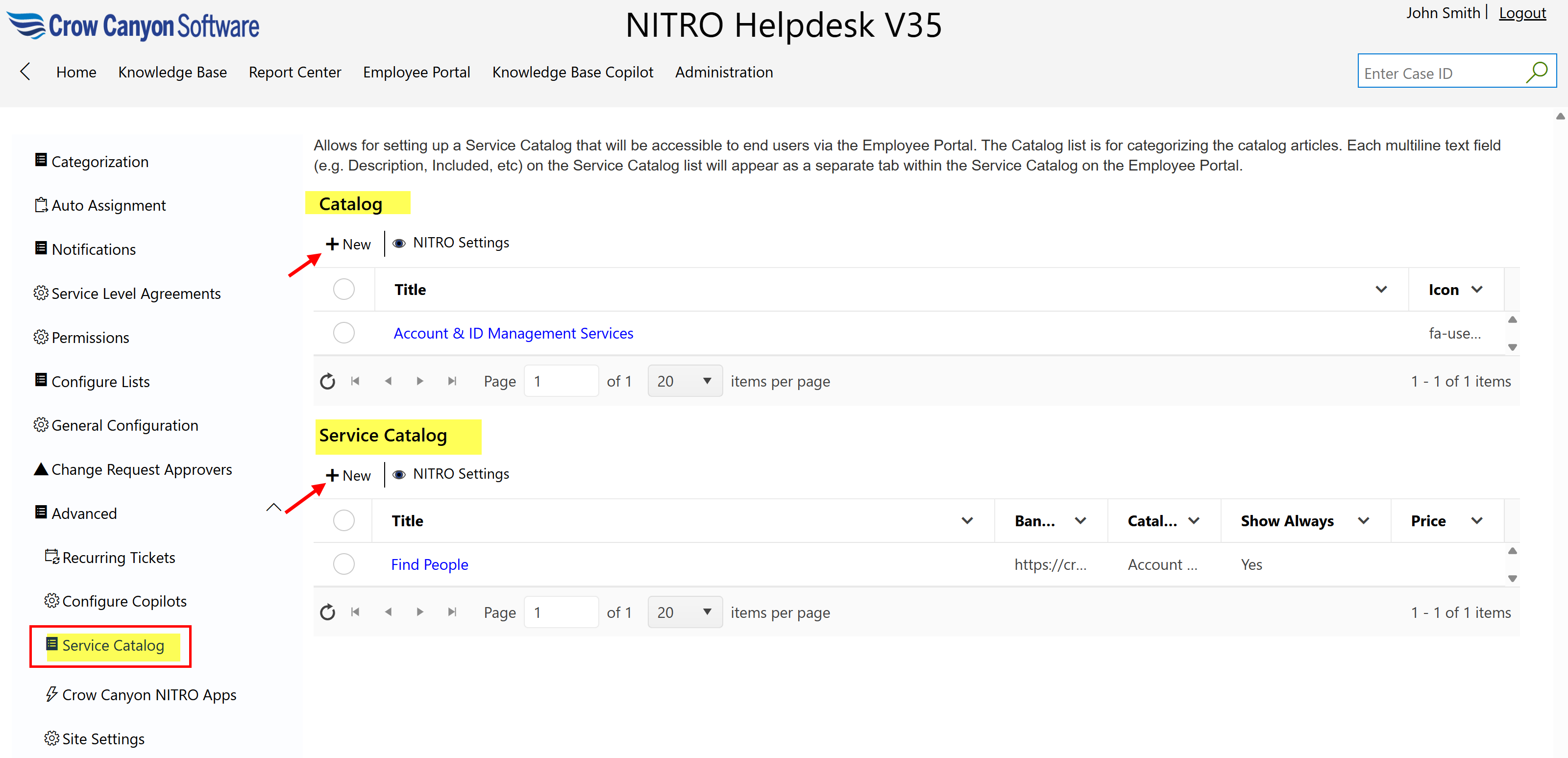Click the refresh icon in Catalog pager
Screen dimensions: 1568x758
pos(327,381)
